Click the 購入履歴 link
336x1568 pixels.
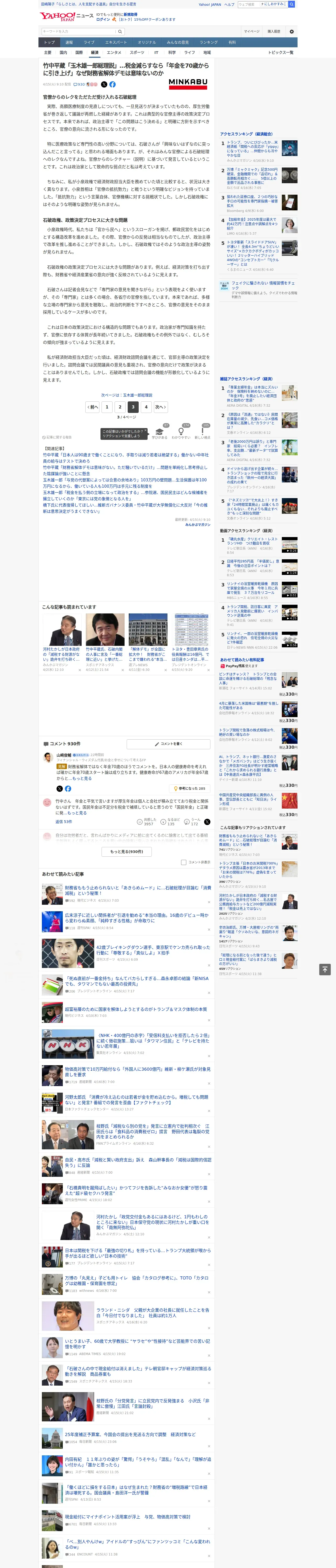[x=274, y=31]
